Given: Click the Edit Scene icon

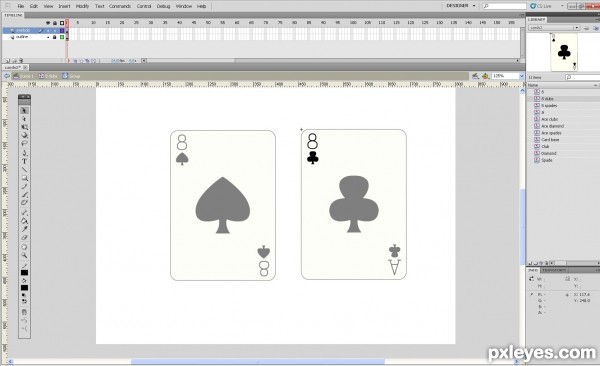Looking at the screenshot, I should (475, 76).
